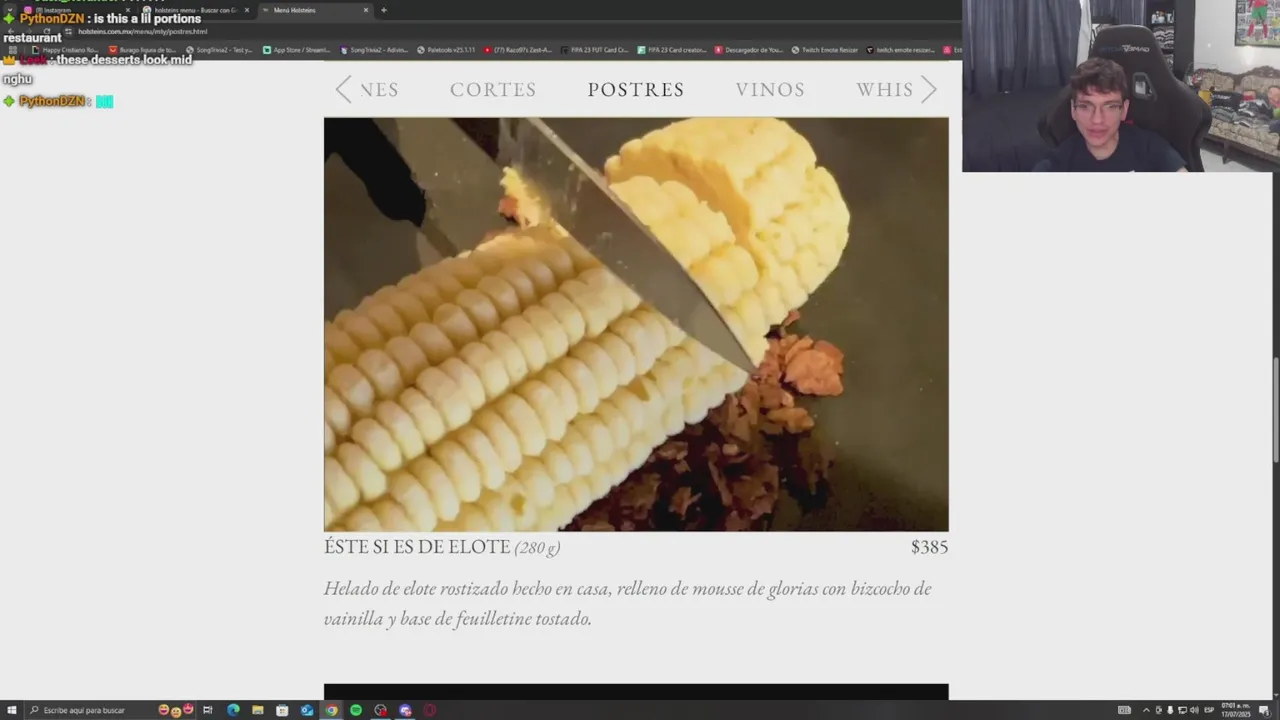Open Spotify from the taskbar

(356, 710)
